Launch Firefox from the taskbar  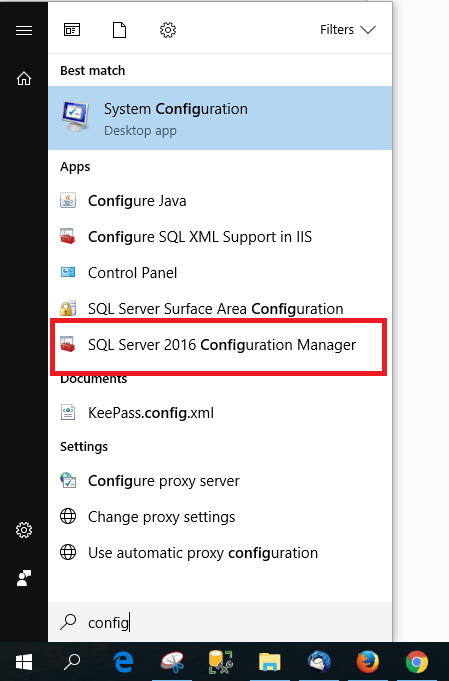coord(367,662)
